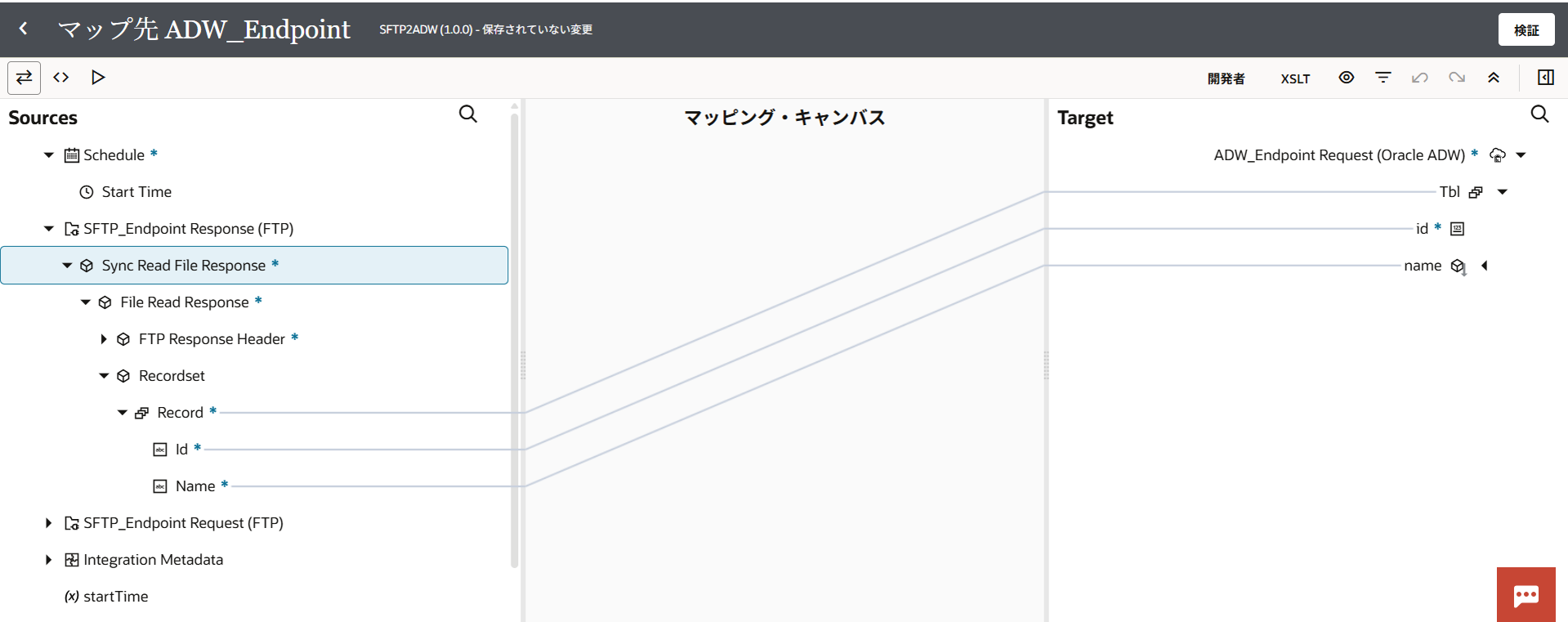Screen dimensions: 1568x622
Task: Select the Start Time element
Action: click(136, 192)
